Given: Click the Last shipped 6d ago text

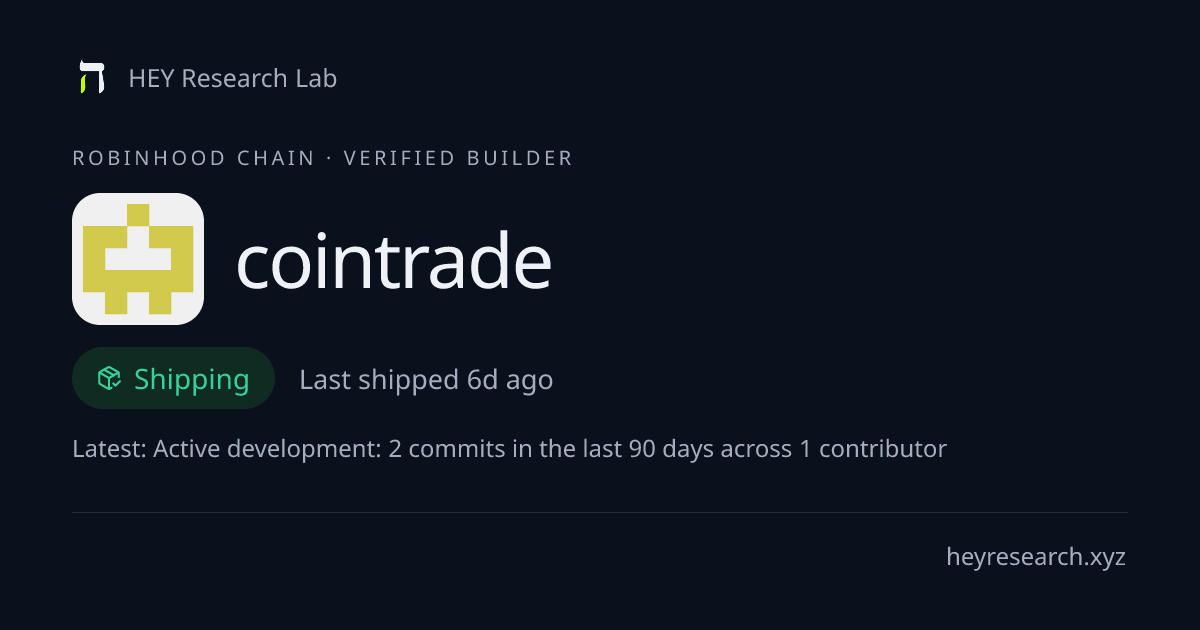Looking at the screenshot, I should [x=426, y=380].
